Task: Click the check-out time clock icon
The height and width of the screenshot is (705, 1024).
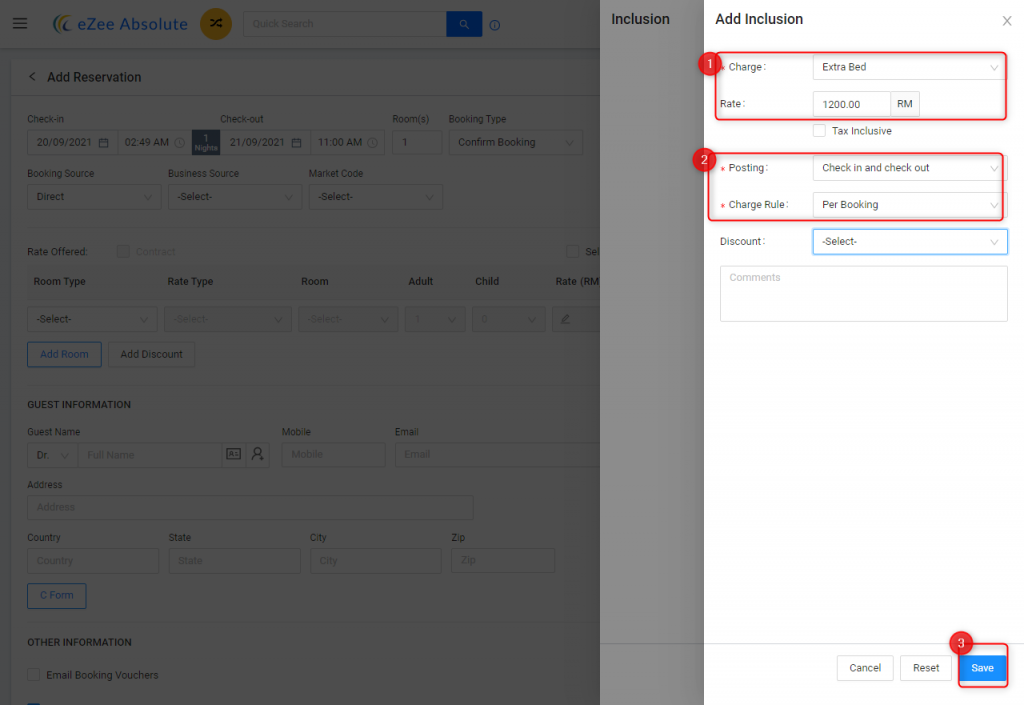Action: pyautogui.click(x=372, y=142)
